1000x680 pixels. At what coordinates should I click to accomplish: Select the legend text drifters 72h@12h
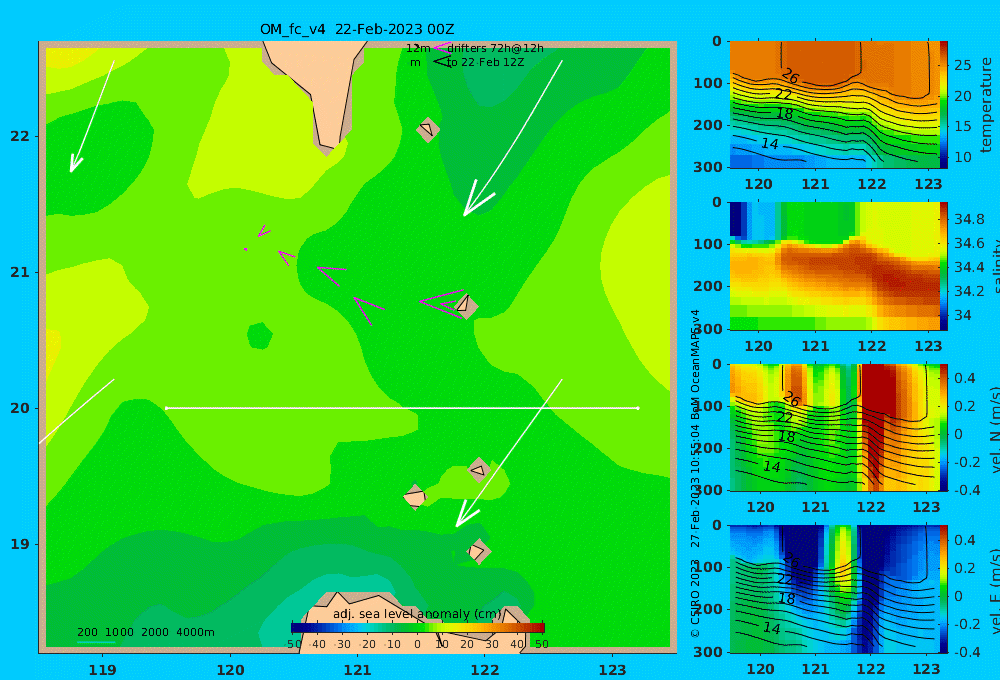tap(496, 48)
